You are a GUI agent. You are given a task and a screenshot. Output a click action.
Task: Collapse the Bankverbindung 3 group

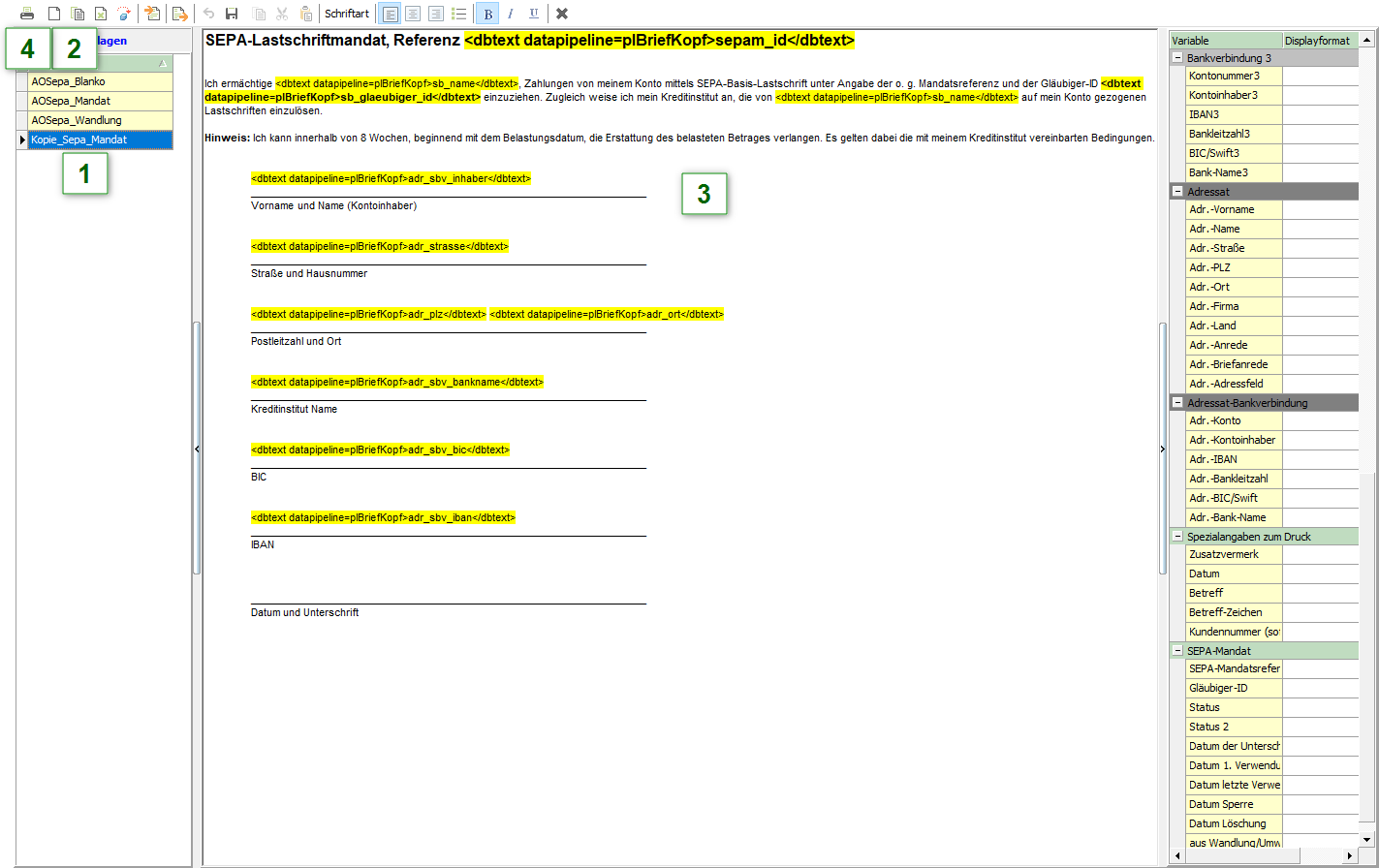(1177, 58)
